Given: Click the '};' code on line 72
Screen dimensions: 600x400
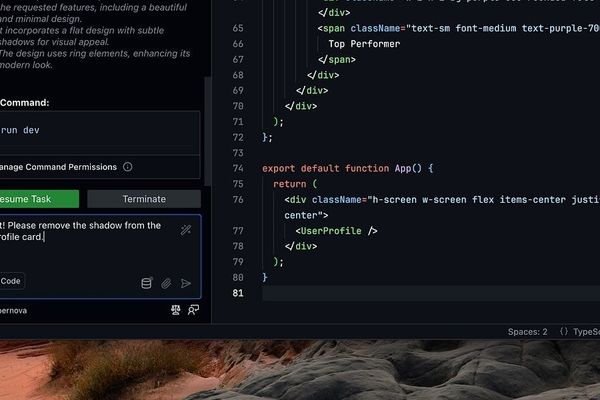Looking at the screenshot, I should tap(267, 137).
